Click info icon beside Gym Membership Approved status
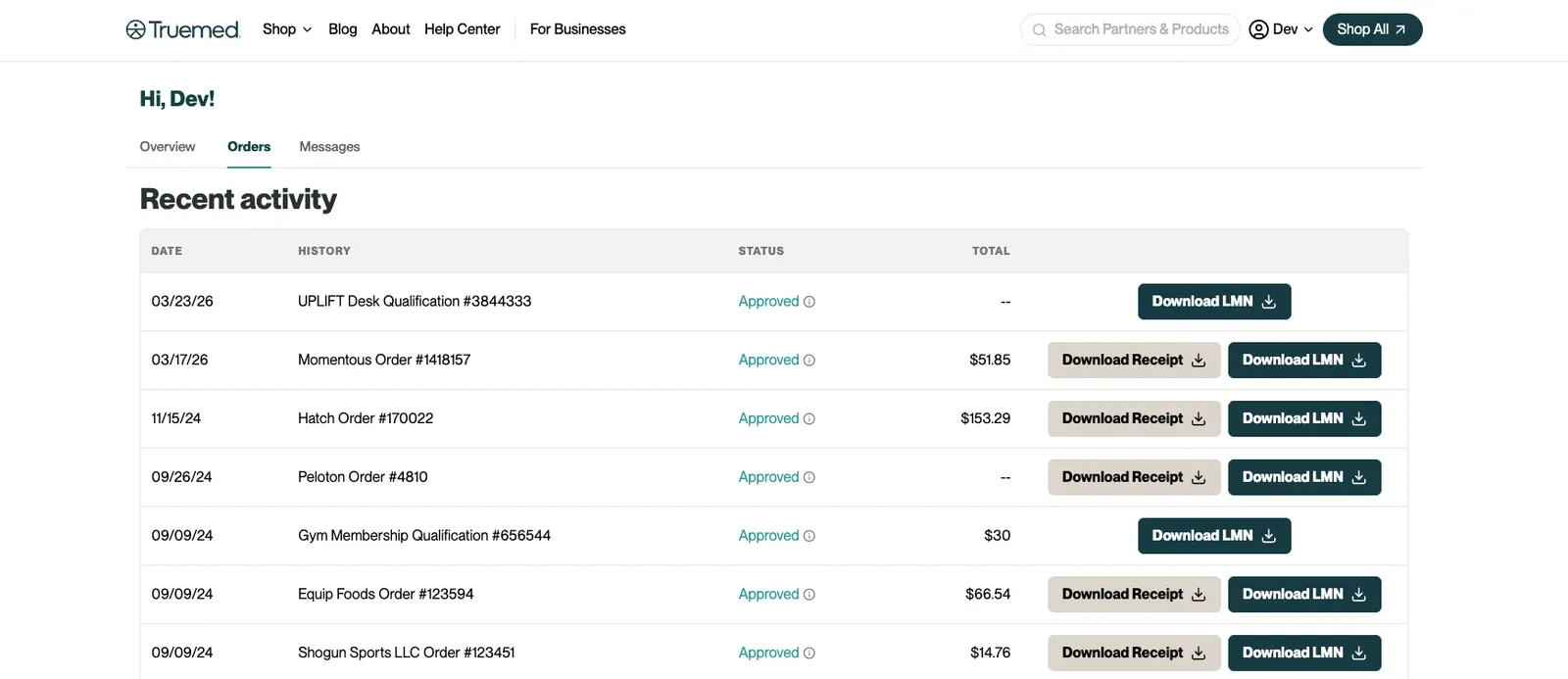Screen dimensions: 1568x679 pyautogui.click(x=809, y=536)
